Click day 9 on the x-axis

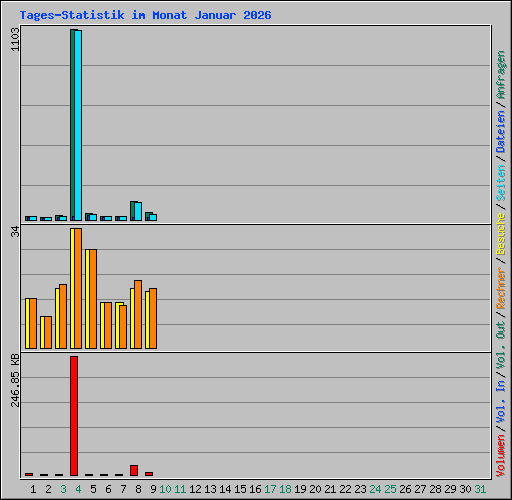click(x=153, y=489)
